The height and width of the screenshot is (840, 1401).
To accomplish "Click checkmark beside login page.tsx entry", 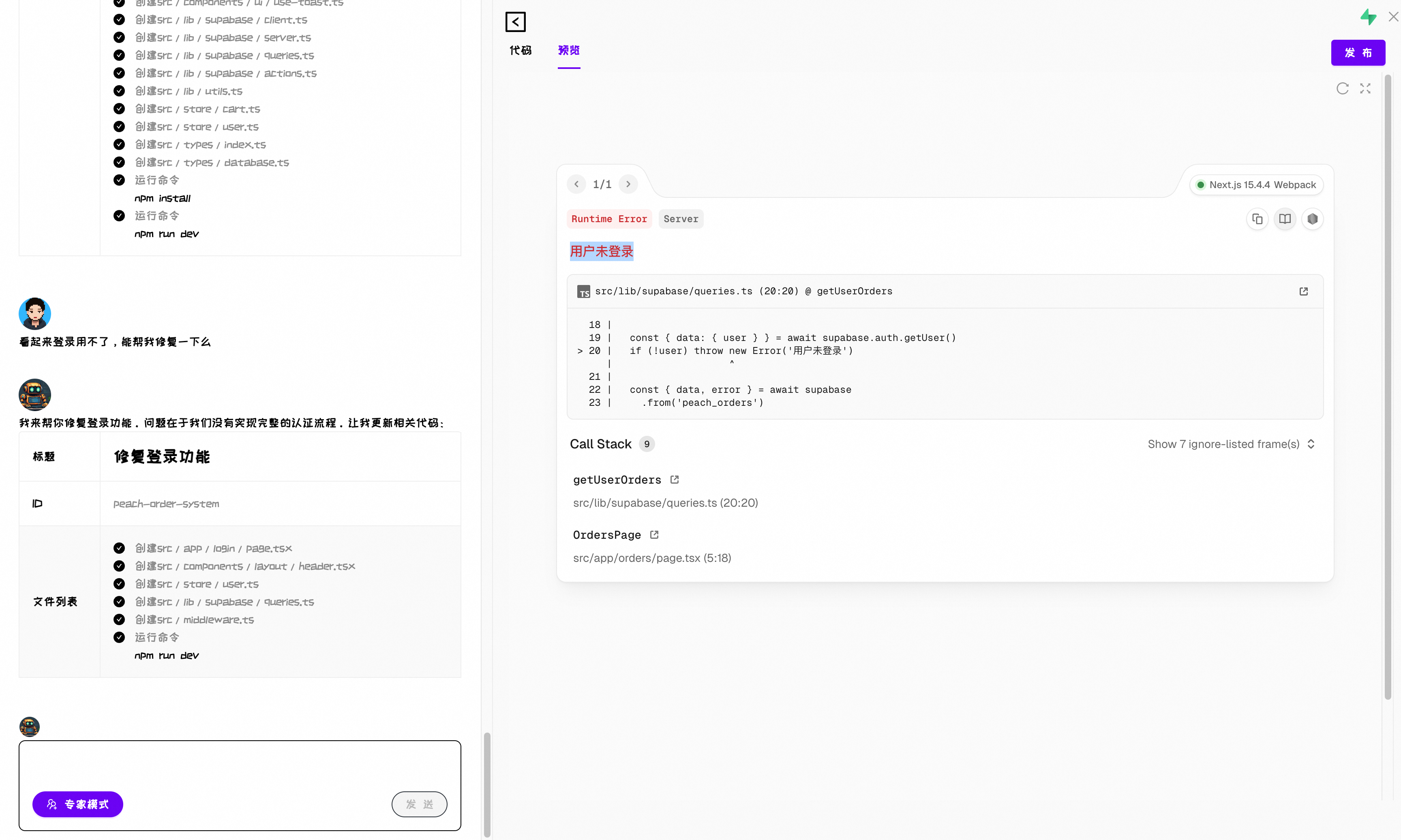I will (x=119, y=548).
